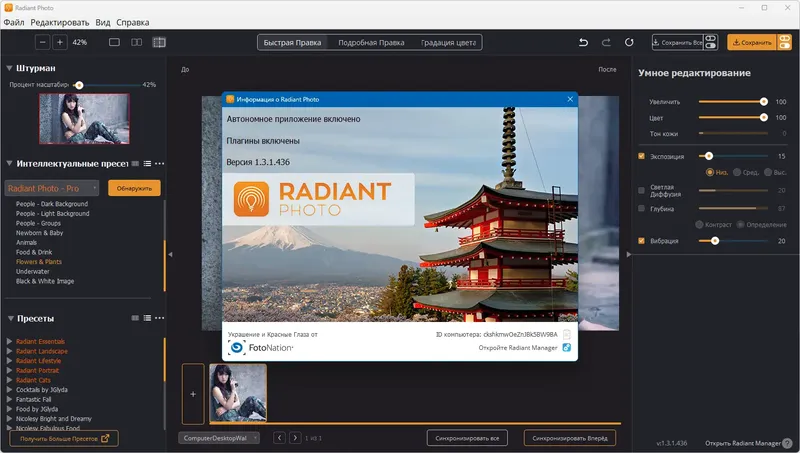The width and height of the screenshot is (800, 453).
Task: Open the Справка menu
Action: click(133, 22)
